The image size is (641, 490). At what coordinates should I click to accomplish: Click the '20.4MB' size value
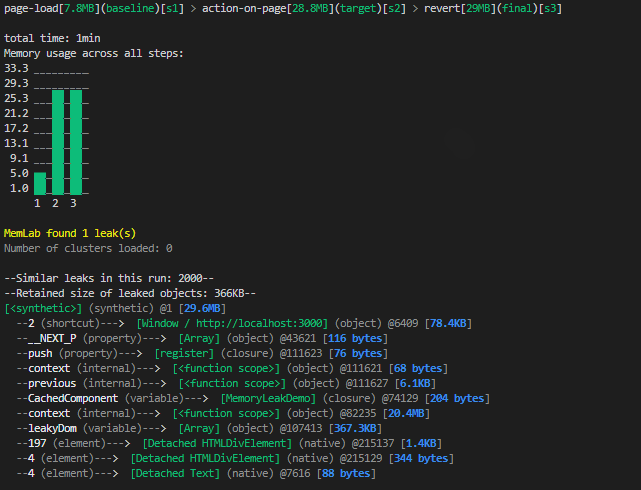(406, 414)
